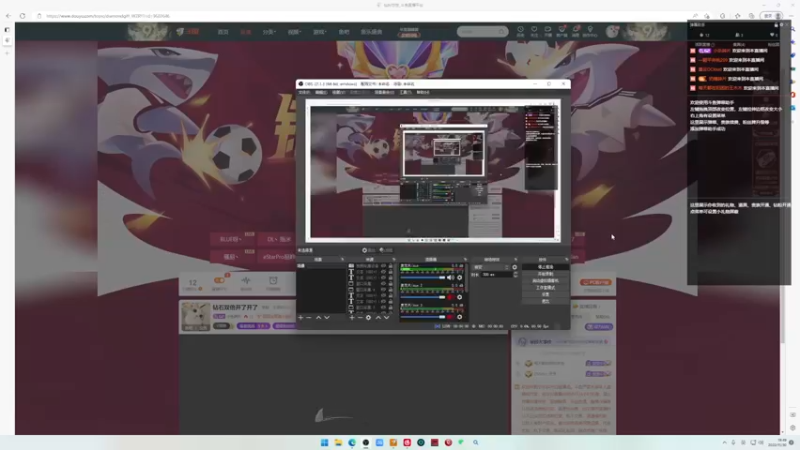The height and width of the screenshot is (450, 800).
Task: Move scene up in OBS Scenes dock
Action: [318, 317]
